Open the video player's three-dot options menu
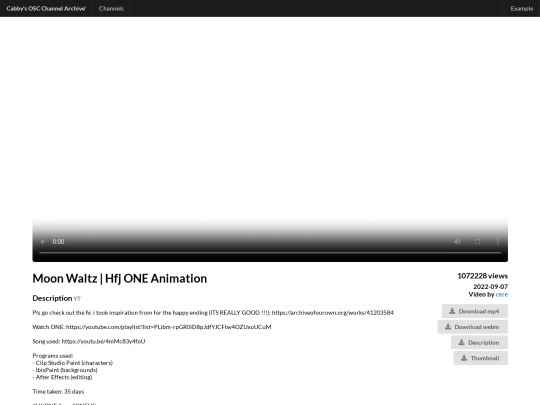Viewport: 540px width, 405px height. coord(497,242)
